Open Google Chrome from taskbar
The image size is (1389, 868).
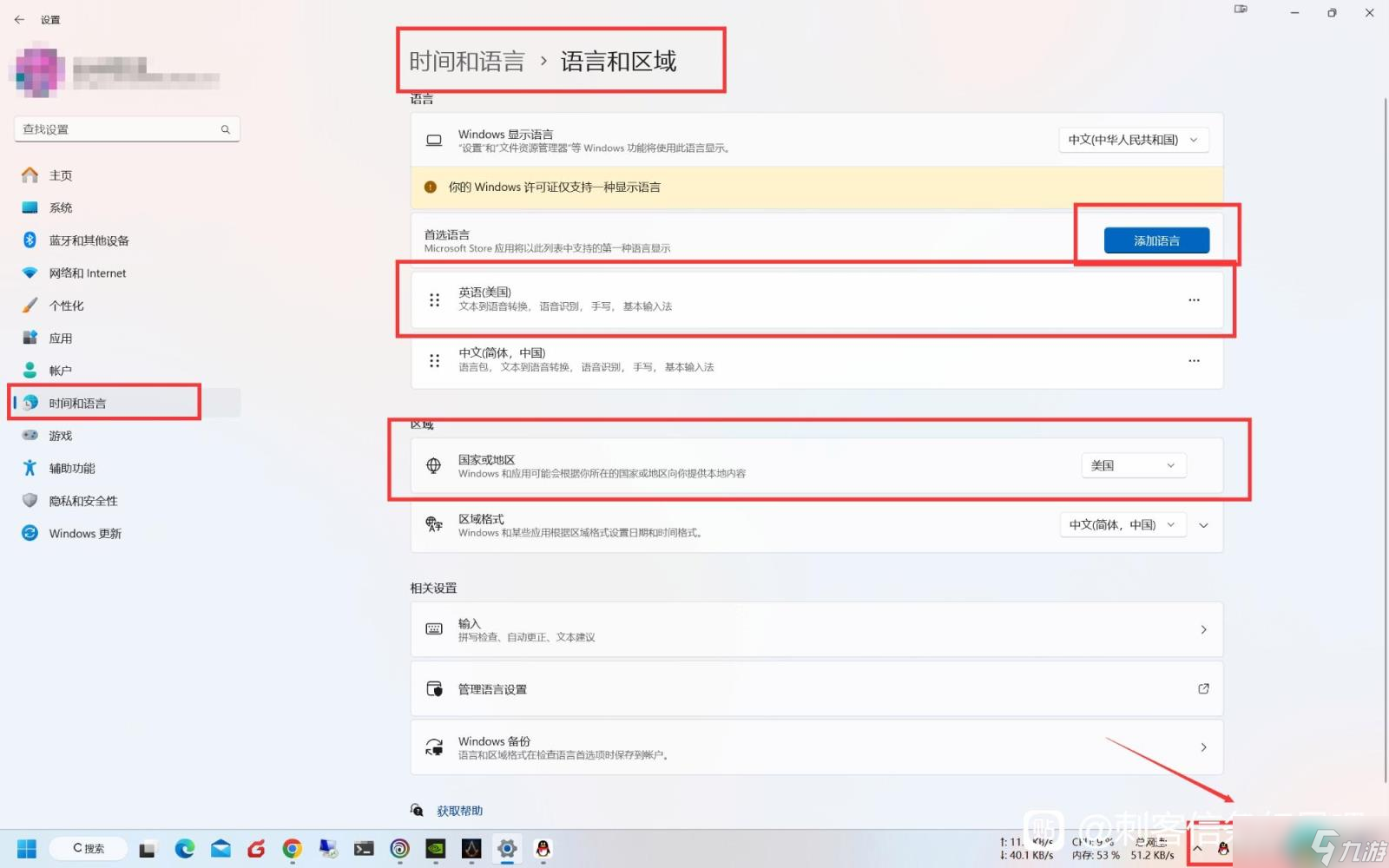coord(292,849)
